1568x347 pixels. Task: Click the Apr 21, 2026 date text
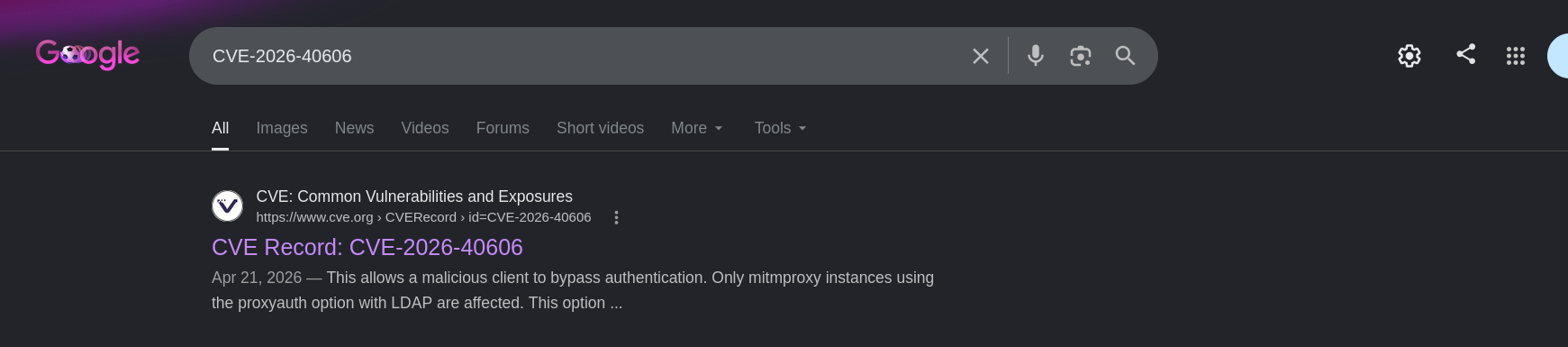point(257,278)
